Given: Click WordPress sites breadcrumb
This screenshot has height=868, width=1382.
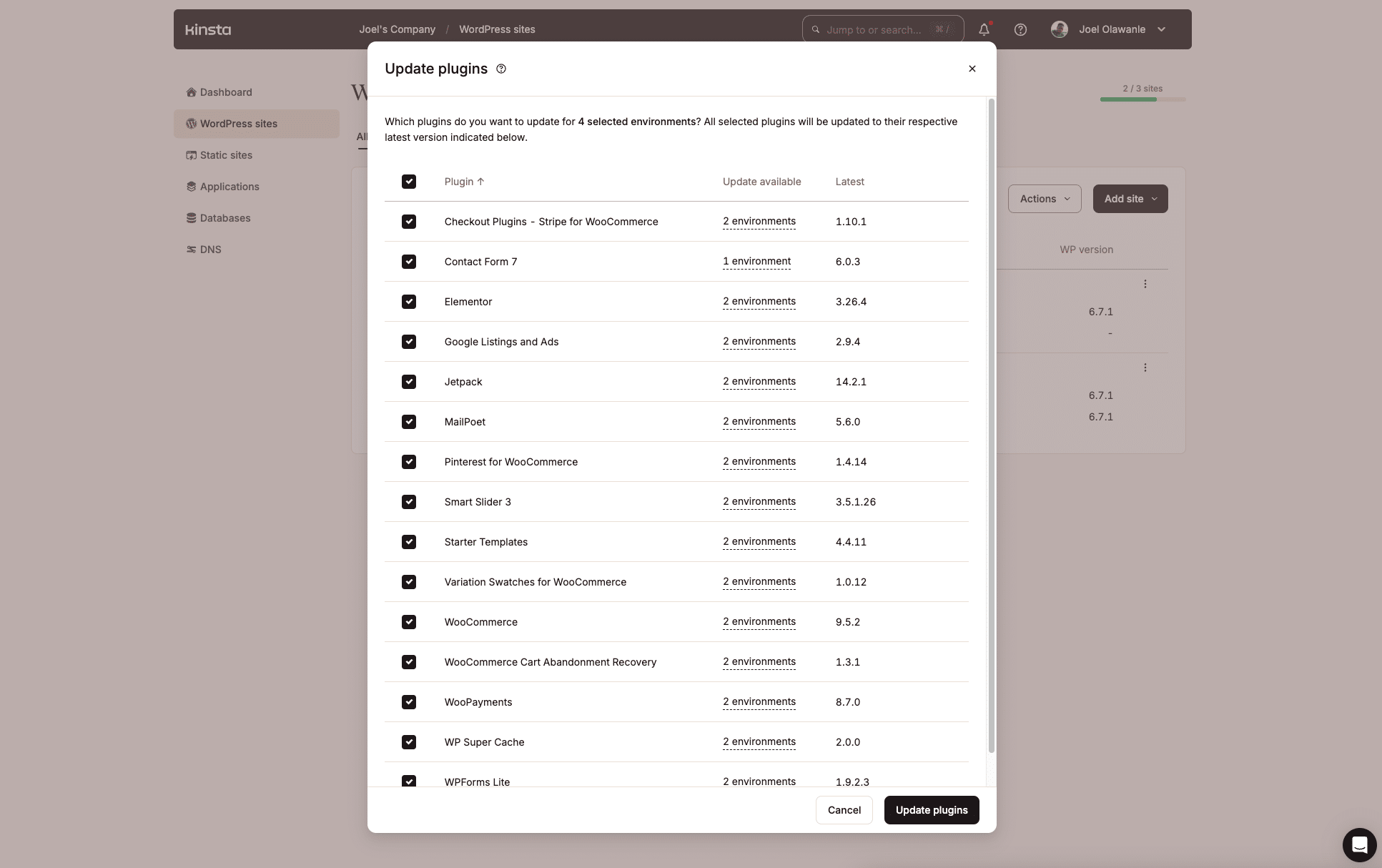Looking at the screenshot, I should click(x=497, y=29).
